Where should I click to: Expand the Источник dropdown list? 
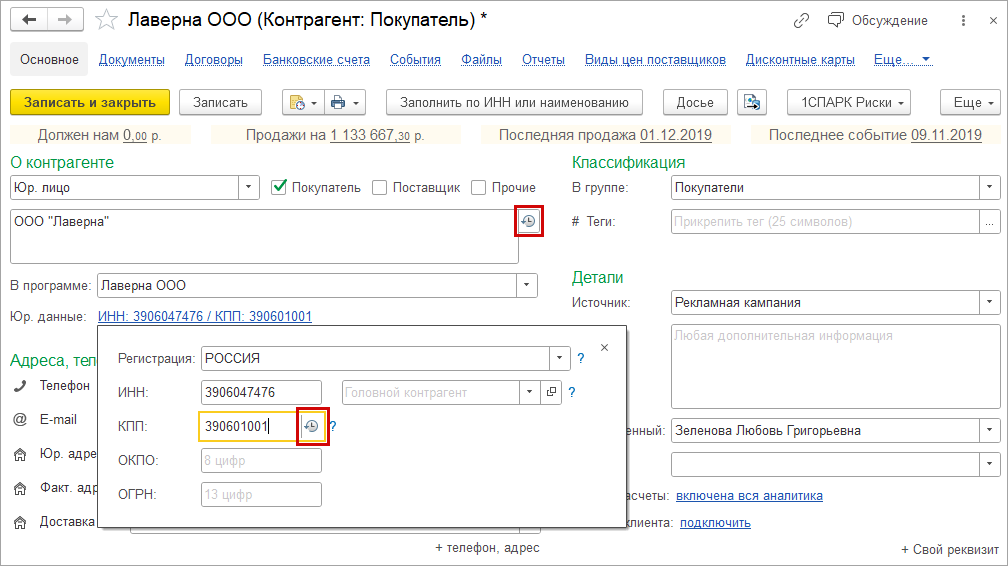(989, 302)
